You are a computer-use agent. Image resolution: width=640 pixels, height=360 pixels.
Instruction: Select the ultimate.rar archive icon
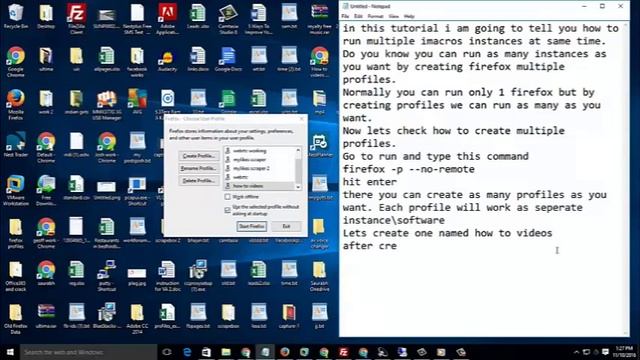46,316
